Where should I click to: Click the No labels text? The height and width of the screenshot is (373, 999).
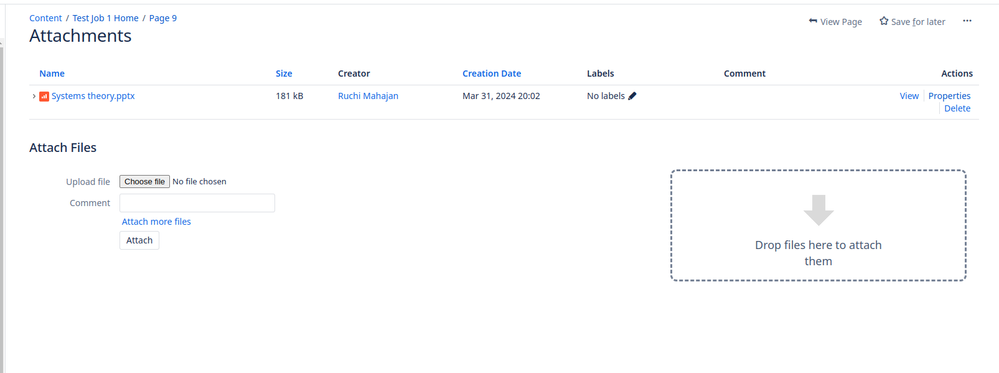click(x=606, y=96)
